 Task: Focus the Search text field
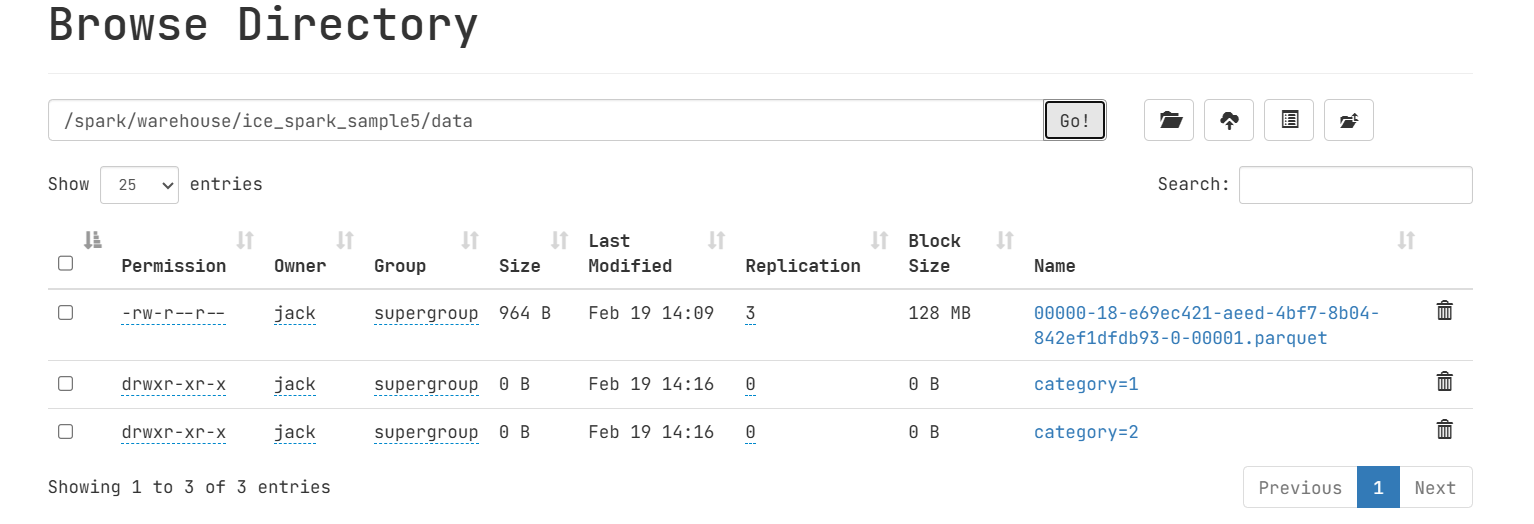pyautogui.click(x=1355, y=185)
